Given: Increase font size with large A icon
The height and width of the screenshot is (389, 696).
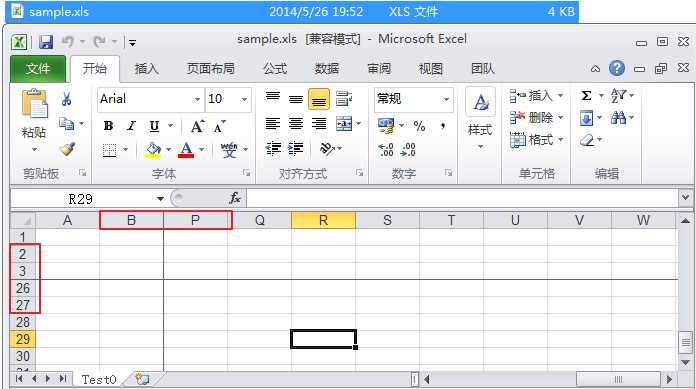Looking at the screenshot, I should (198, 127).
